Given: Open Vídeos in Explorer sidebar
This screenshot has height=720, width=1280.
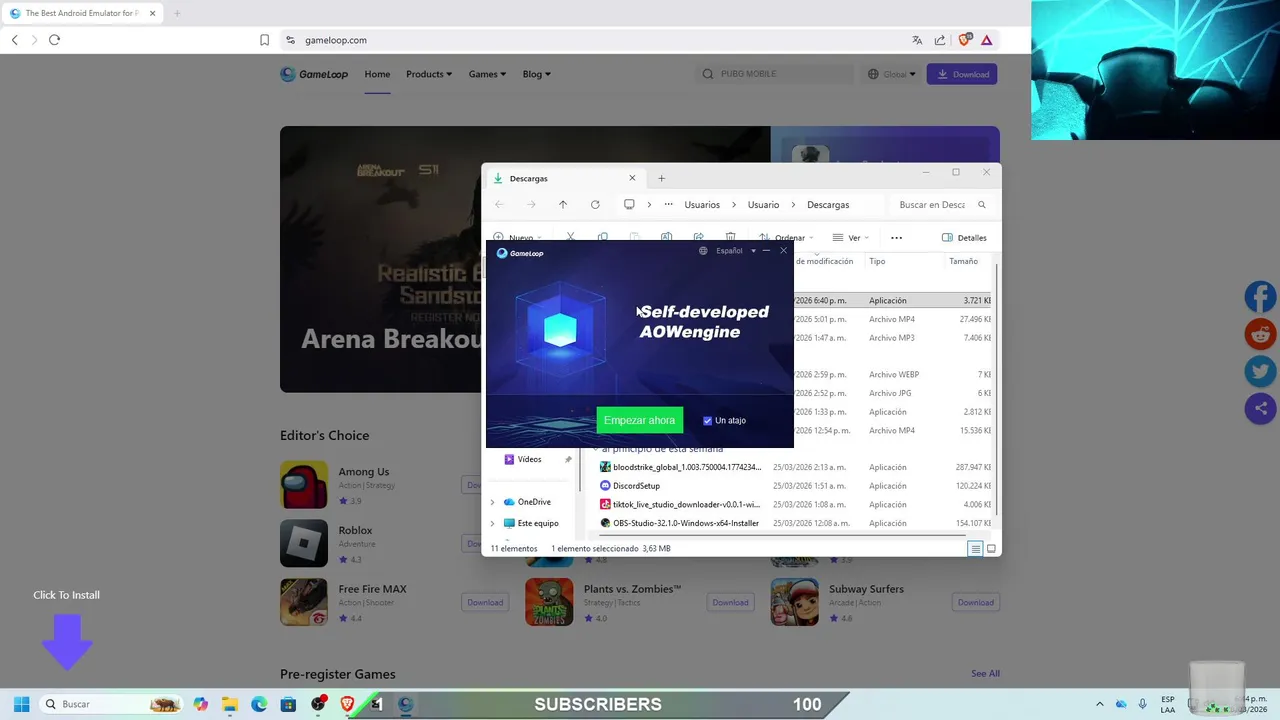Looking at the screenshot, I should coord(529,459).
